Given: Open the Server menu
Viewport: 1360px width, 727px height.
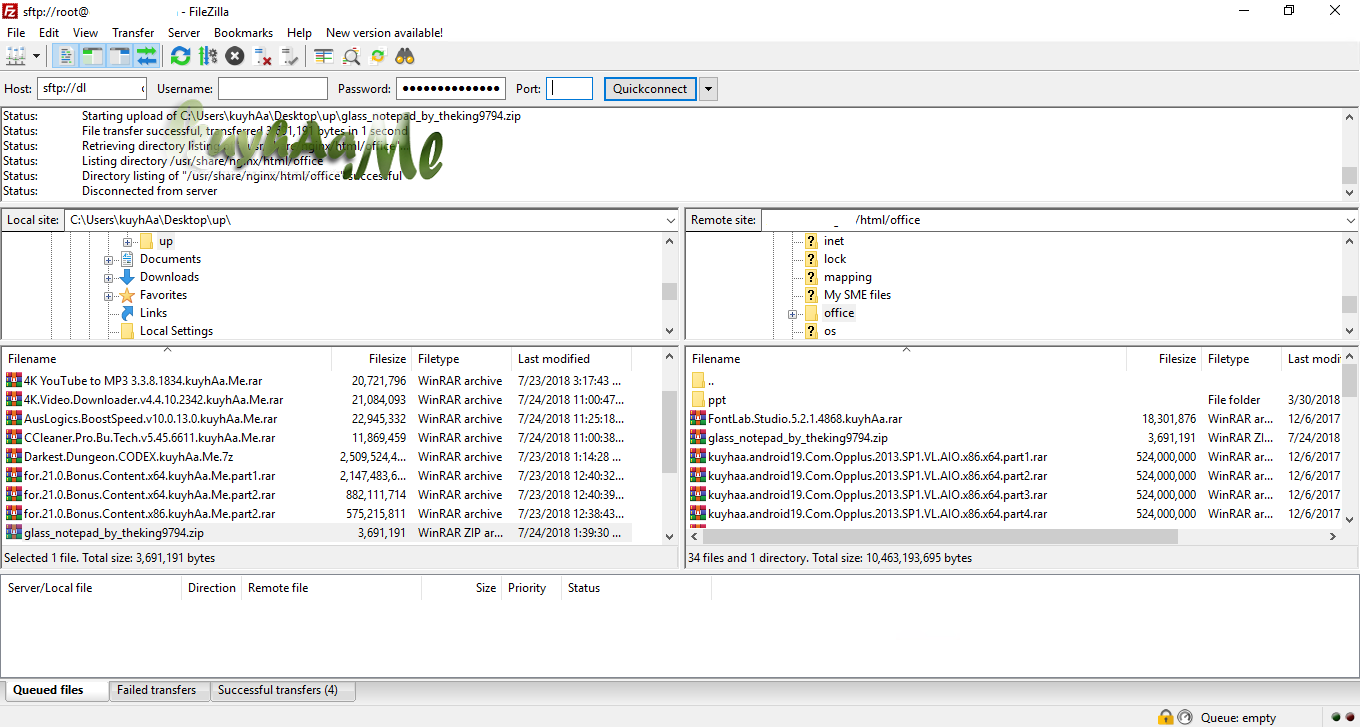Looking at the screenshot, I should pos(184,32).
